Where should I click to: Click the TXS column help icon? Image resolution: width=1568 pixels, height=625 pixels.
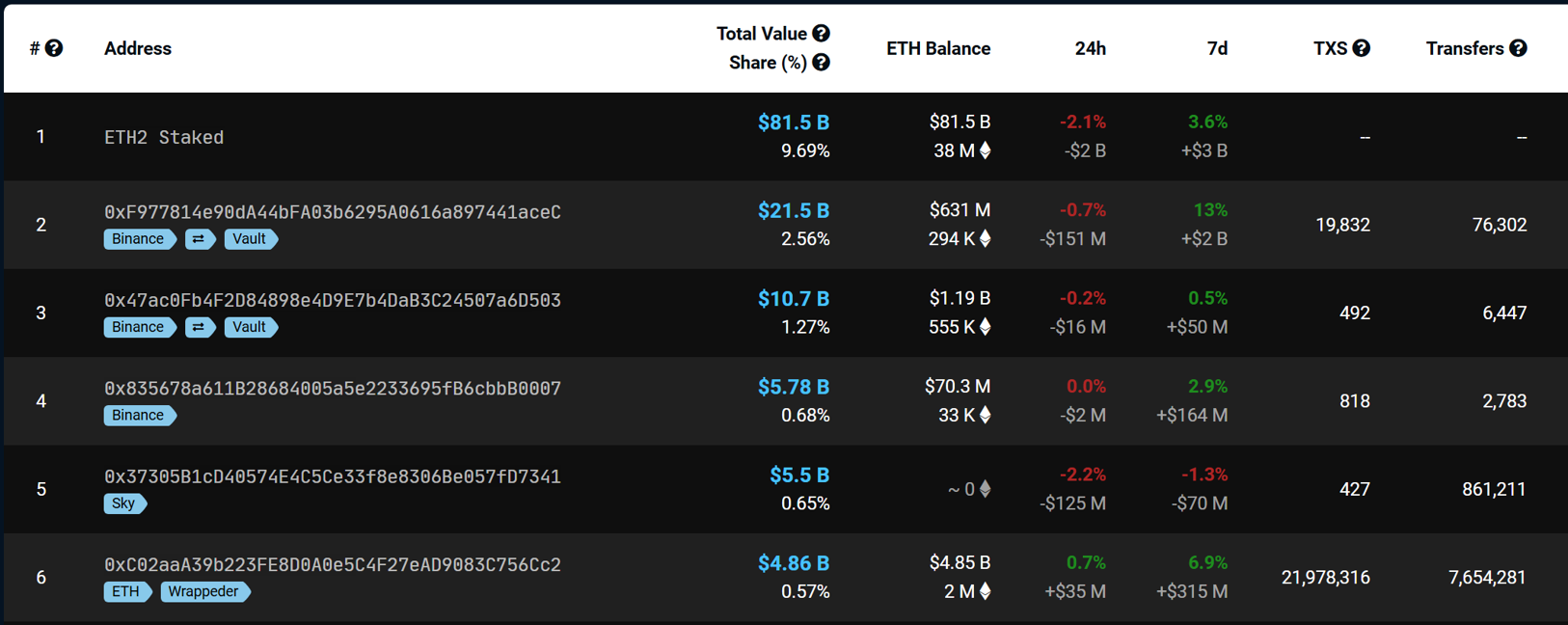(1361, 48)
